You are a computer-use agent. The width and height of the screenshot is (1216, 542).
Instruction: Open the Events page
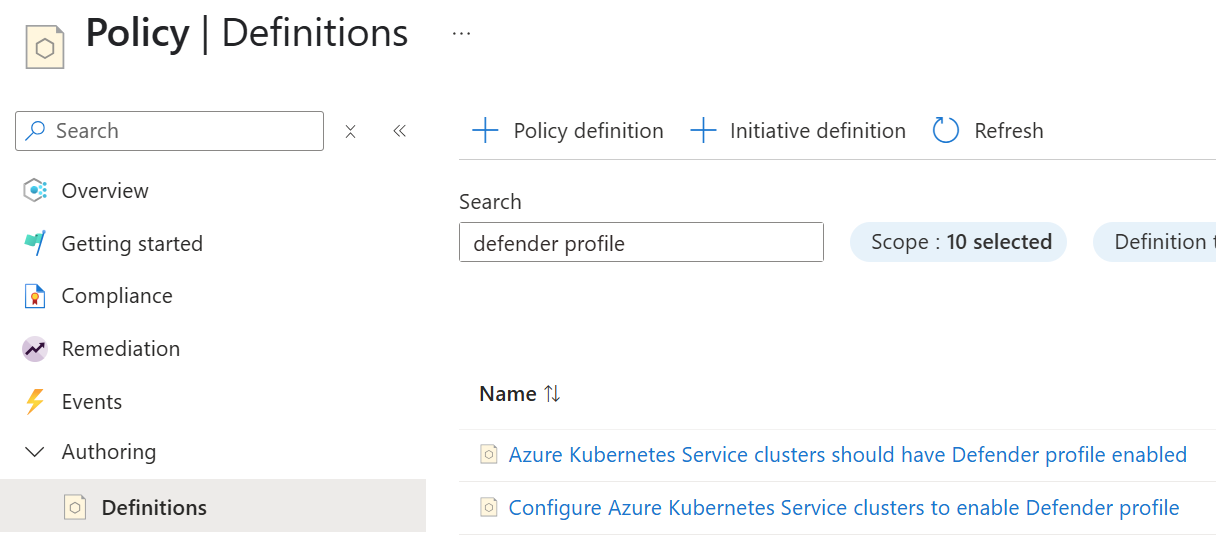pyautogui.click(x=92, y=402)
